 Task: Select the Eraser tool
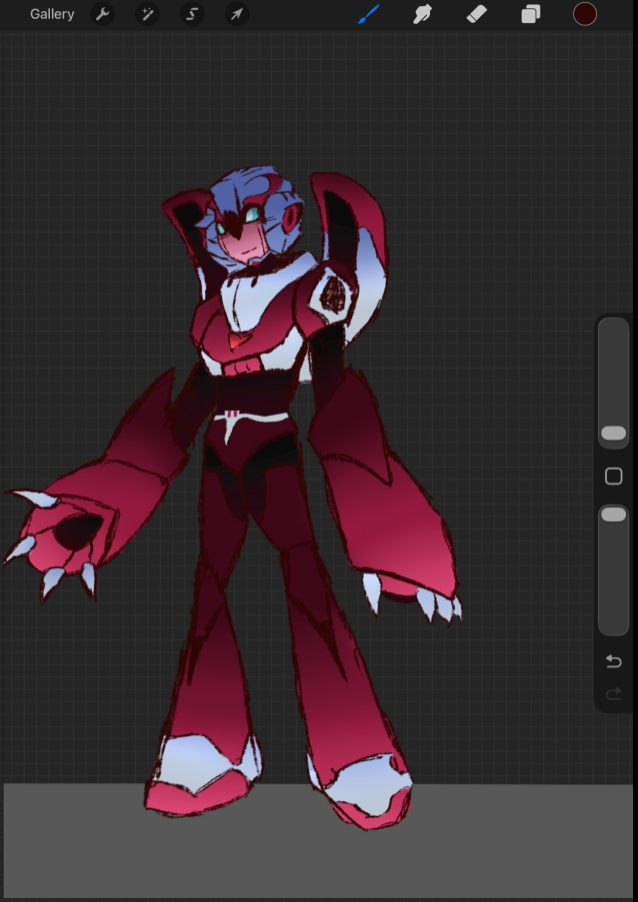tap(477, 14)
